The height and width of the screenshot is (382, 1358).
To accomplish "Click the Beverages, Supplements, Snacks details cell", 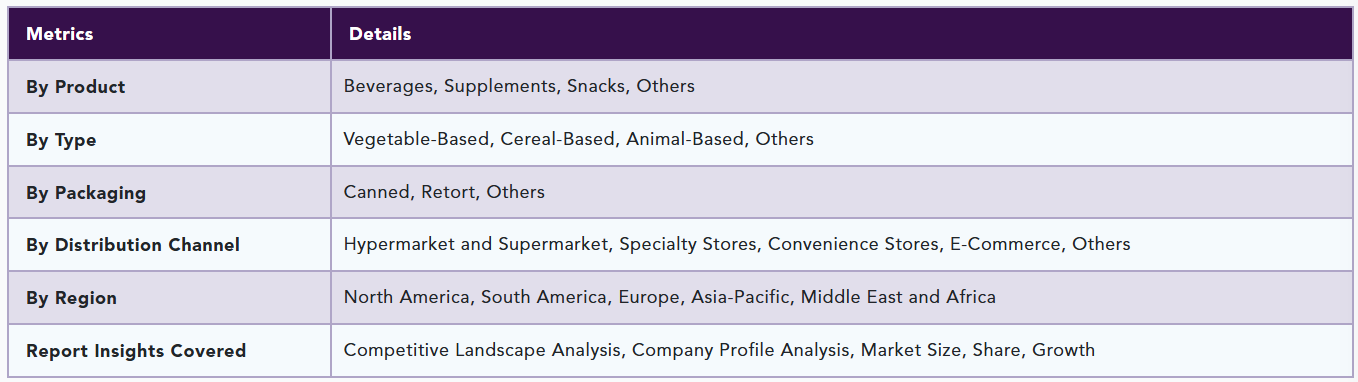I will tap(842, 87).
